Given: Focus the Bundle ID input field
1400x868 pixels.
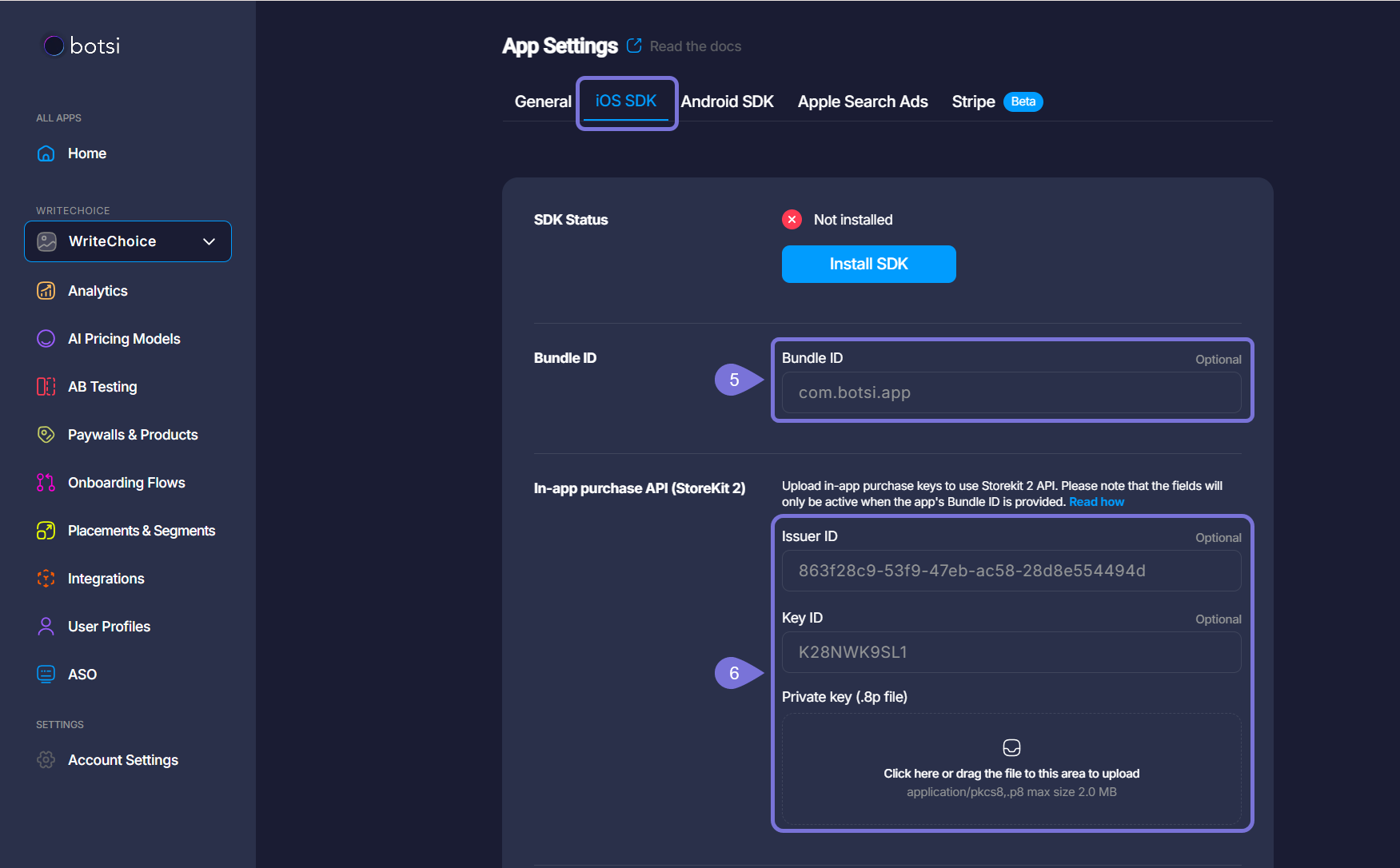Looking at the screenshot, I should tap(1011, 392).
